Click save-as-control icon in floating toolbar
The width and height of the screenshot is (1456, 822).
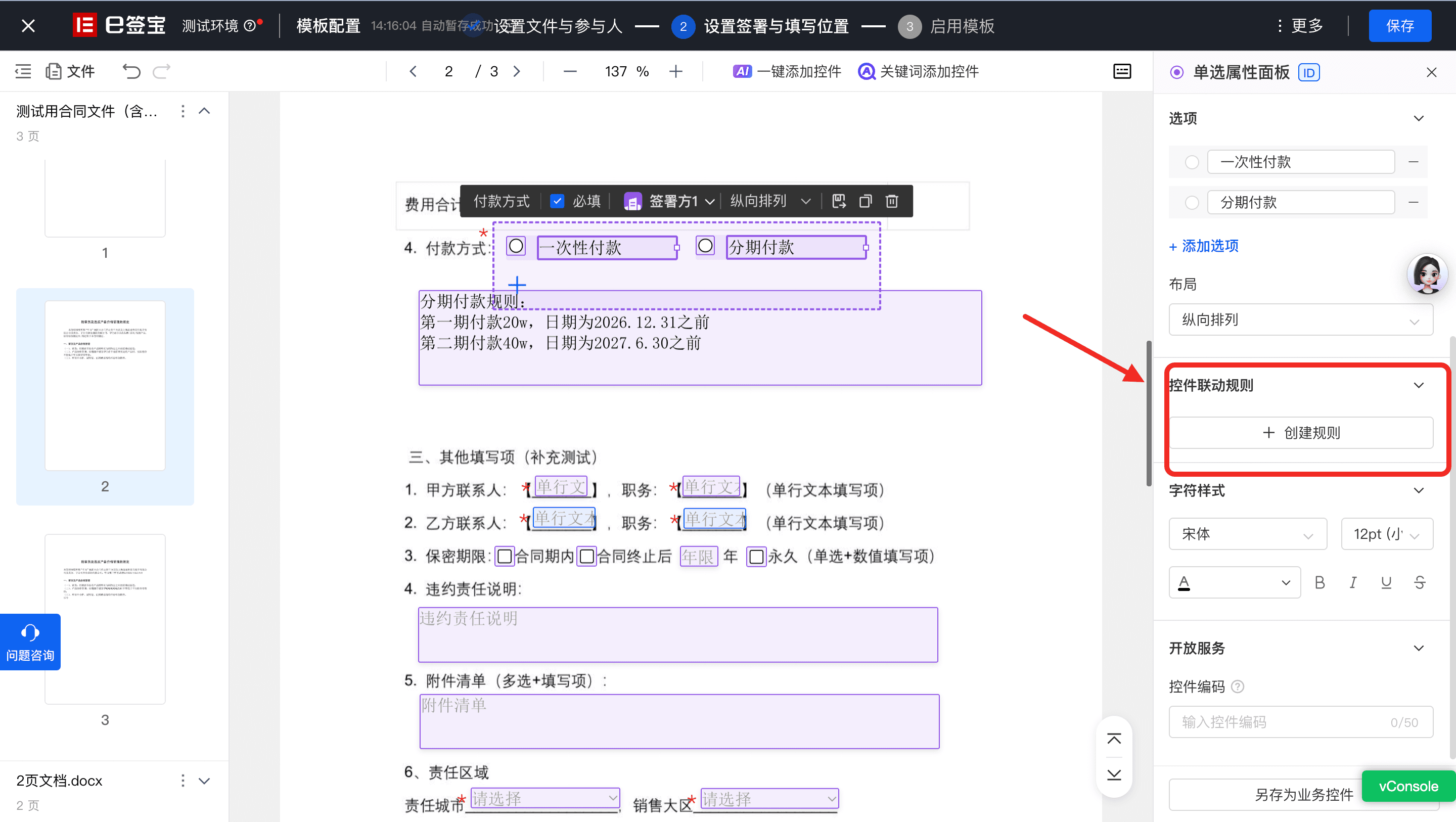point(839,201)
